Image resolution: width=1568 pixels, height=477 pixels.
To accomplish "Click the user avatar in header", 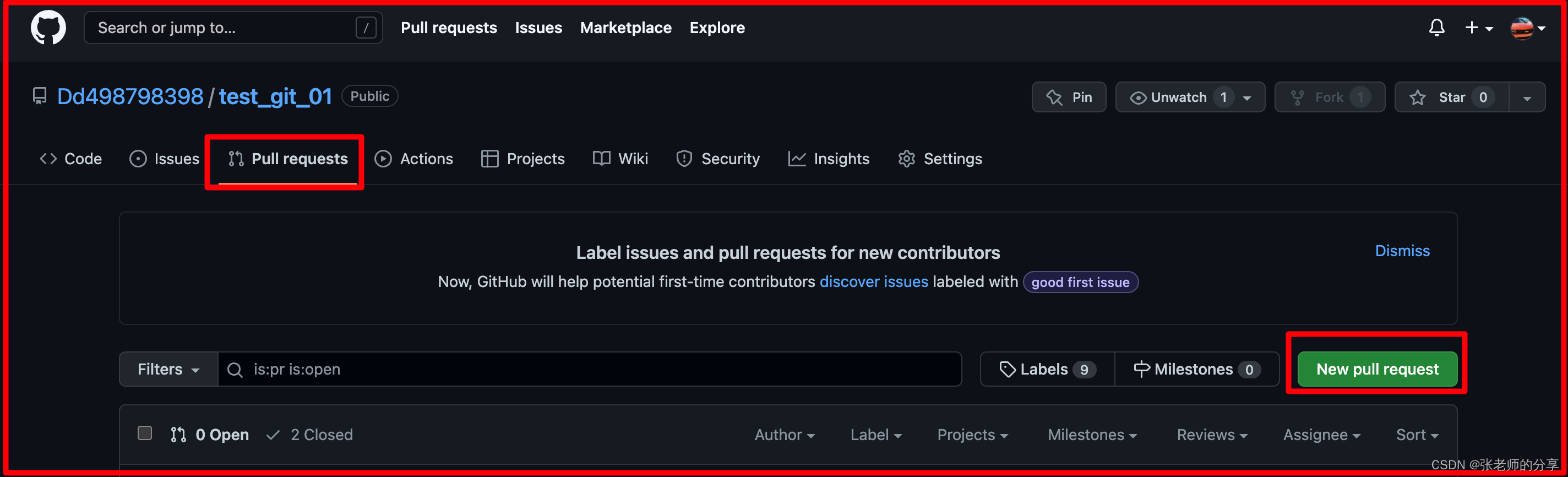I will pos(1522,28).
